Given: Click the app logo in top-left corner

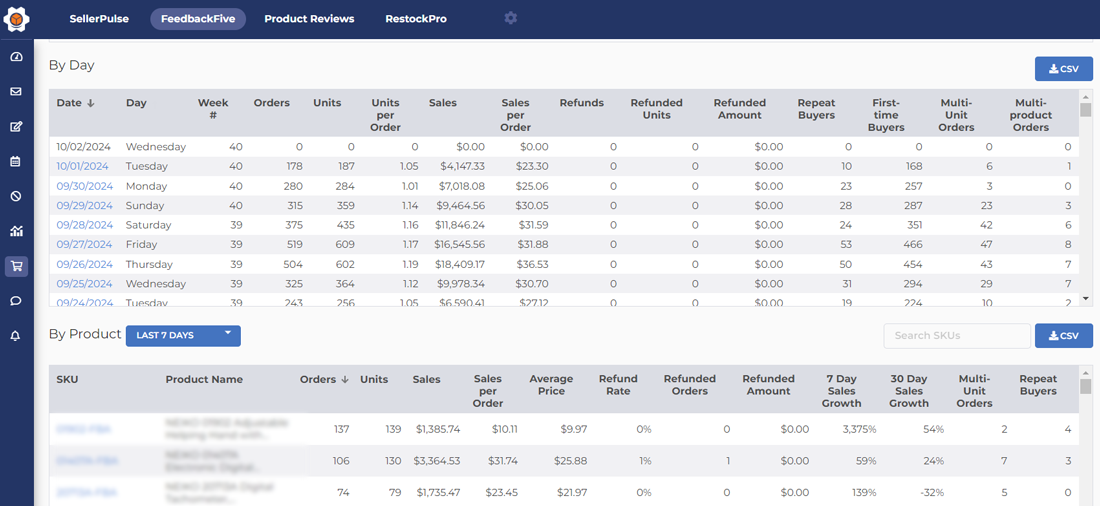Looking at the screenshot, I should pos(17,18).
